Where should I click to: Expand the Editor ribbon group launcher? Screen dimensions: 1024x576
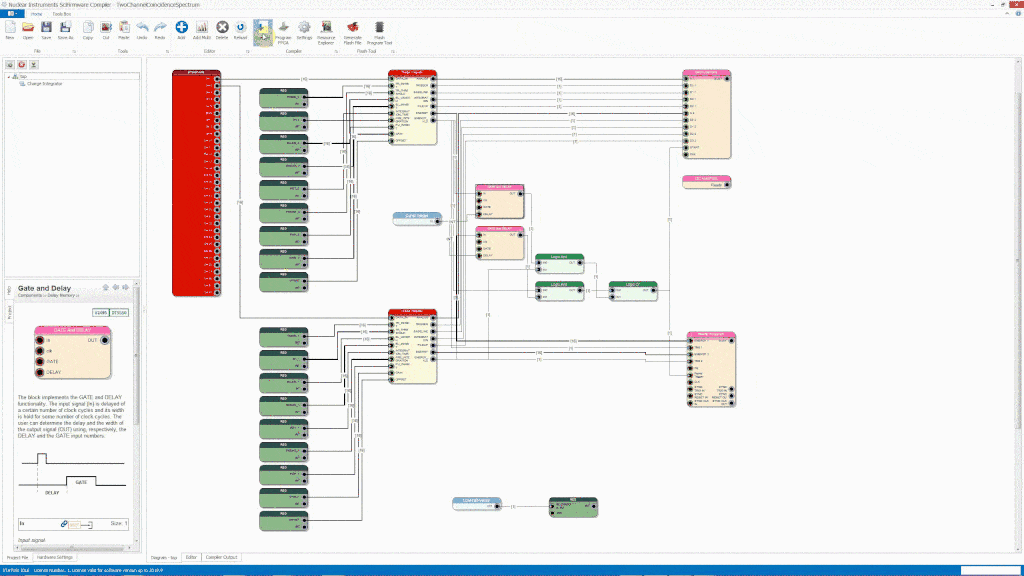[248, 51]
